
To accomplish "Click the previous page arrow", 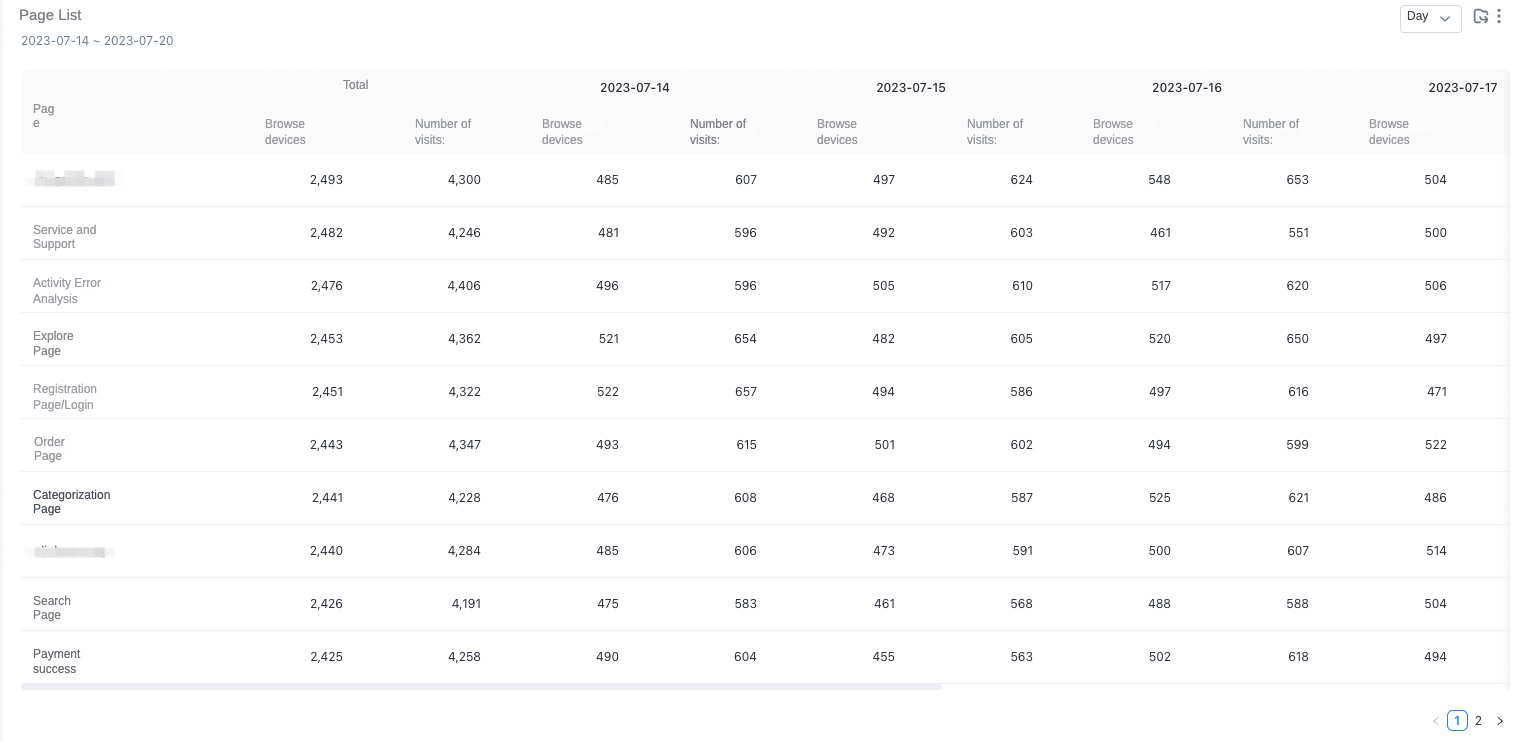I will pos(1436,721).
